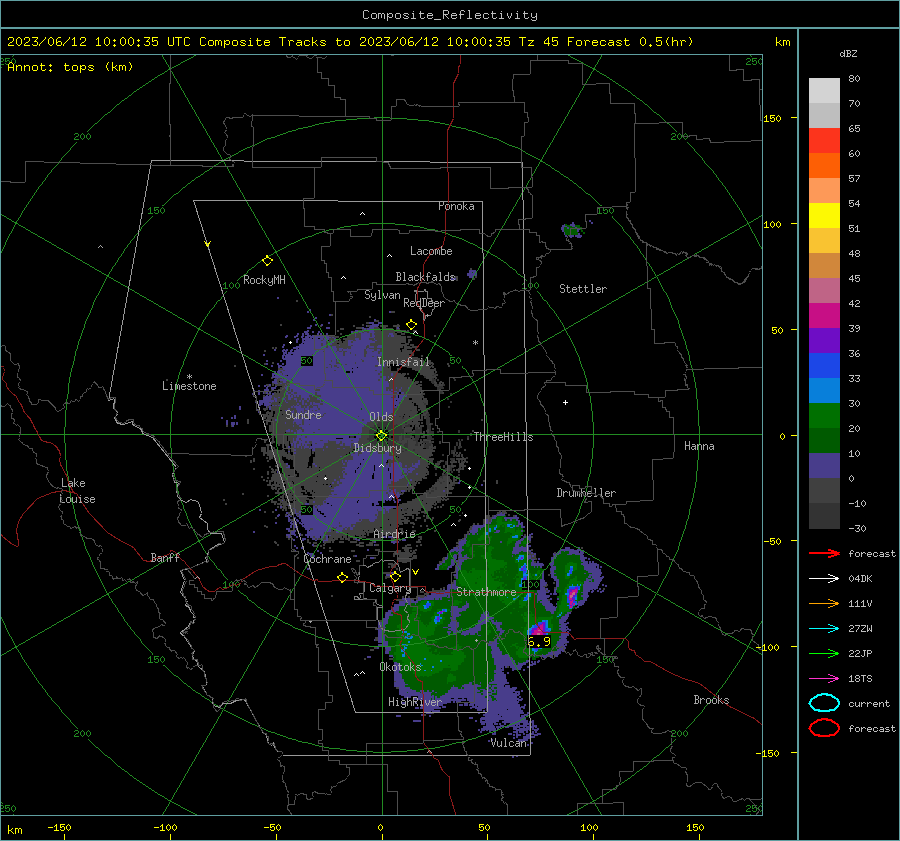900x841 pixels.
Task: Select the orange 111V arrow legend icon
Action: [824, 603]
